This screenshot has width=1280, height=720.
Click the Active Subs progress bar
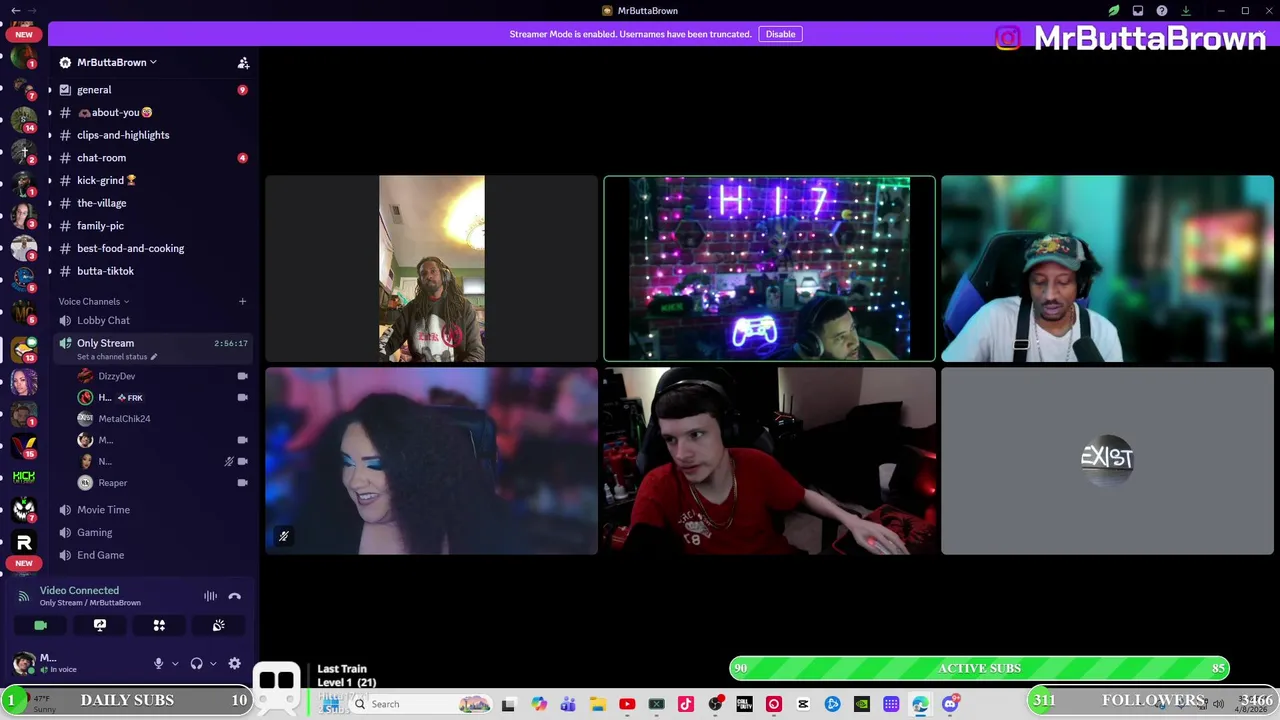980,668
